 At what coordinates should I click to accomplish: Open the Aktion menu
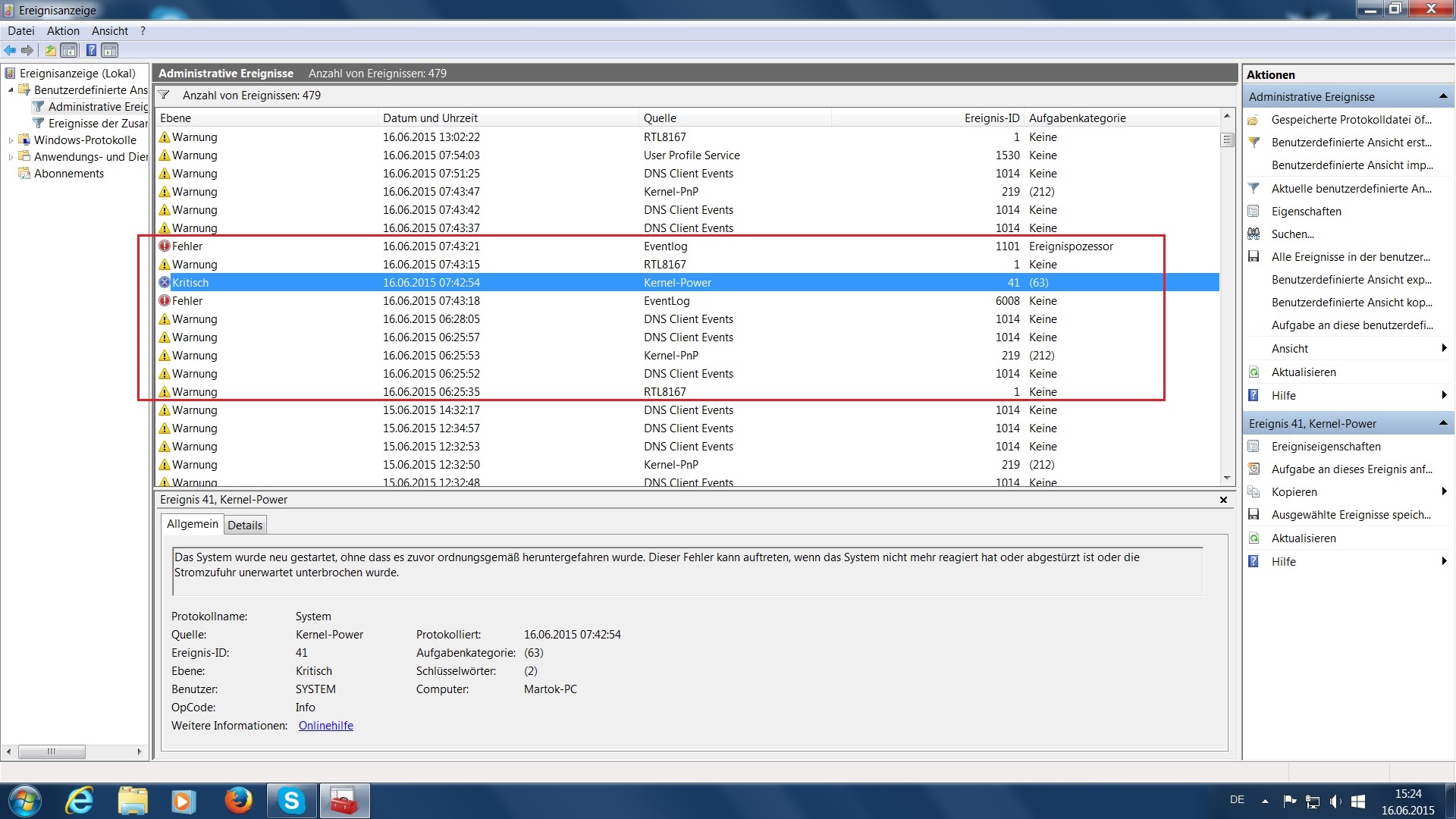(63, 31)
